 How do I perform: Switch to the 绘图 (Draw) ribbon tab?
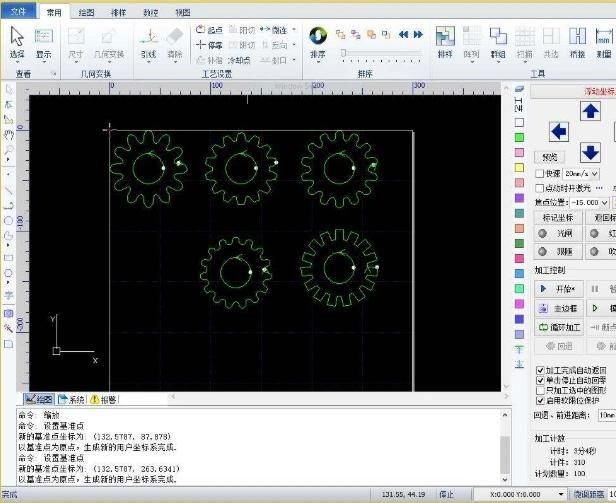(87, 12)
